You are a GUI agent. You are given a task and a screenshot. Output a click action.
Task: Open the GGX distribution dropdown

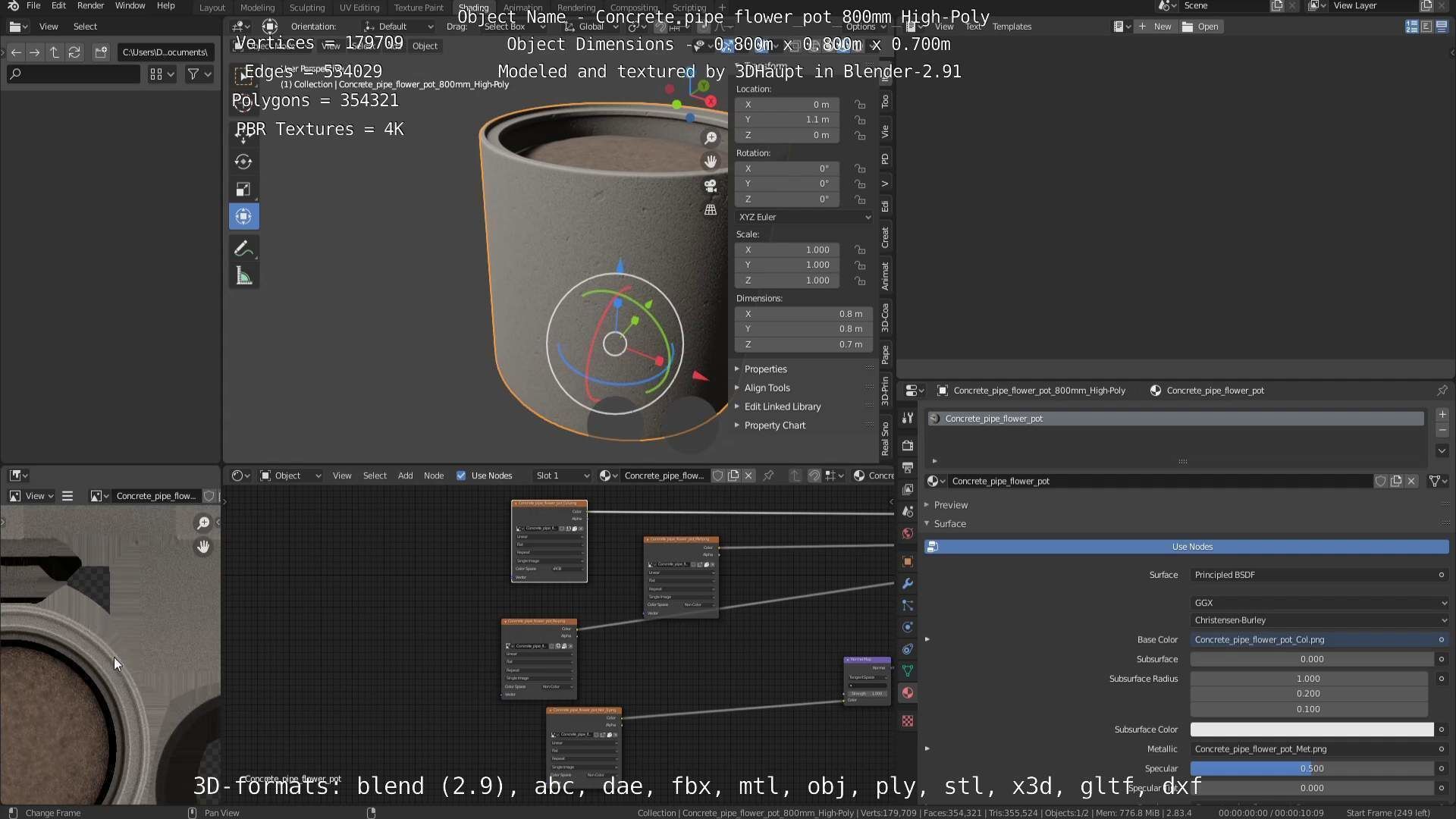tap(1319, 604)
